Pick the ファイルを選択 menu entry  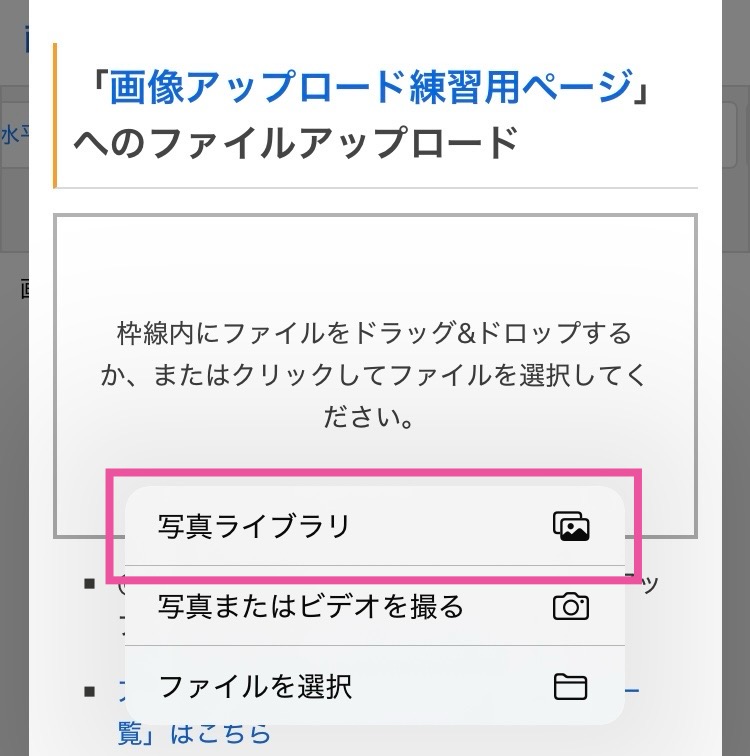[375, 686]
